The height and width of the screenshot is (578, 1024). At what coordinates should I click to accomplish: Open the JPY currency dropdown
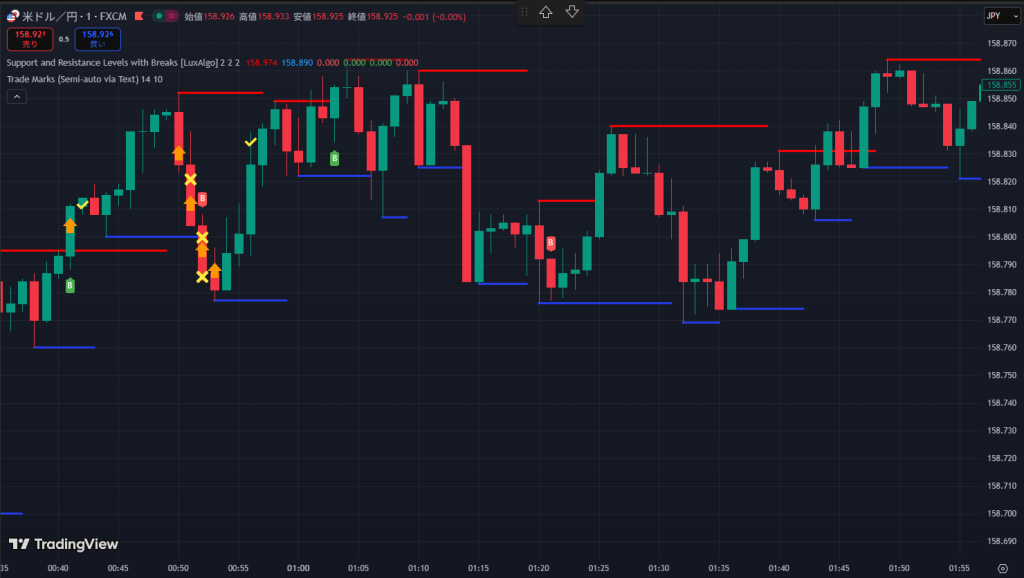[994, 16]
